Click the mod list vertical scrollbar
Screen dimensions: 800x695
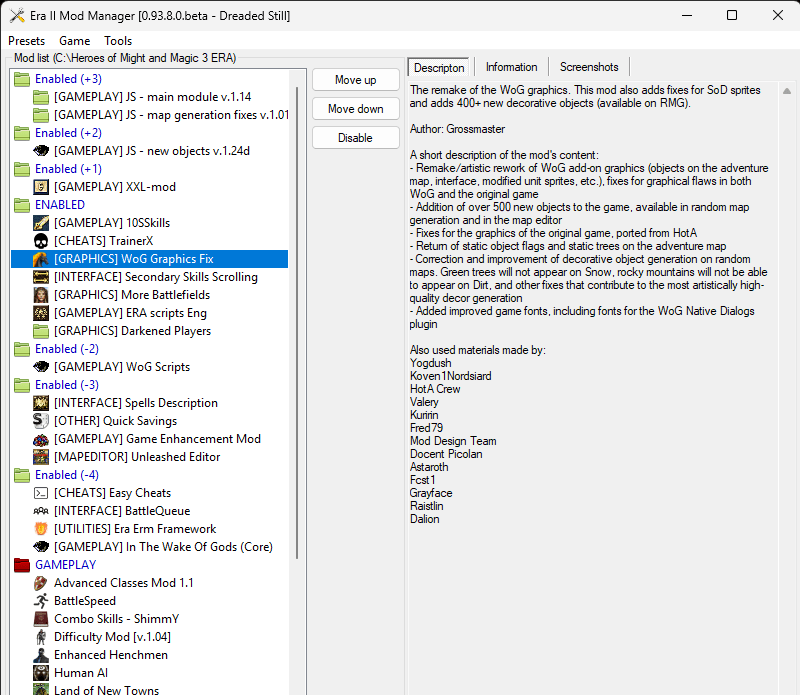click(x=297, y=300)
